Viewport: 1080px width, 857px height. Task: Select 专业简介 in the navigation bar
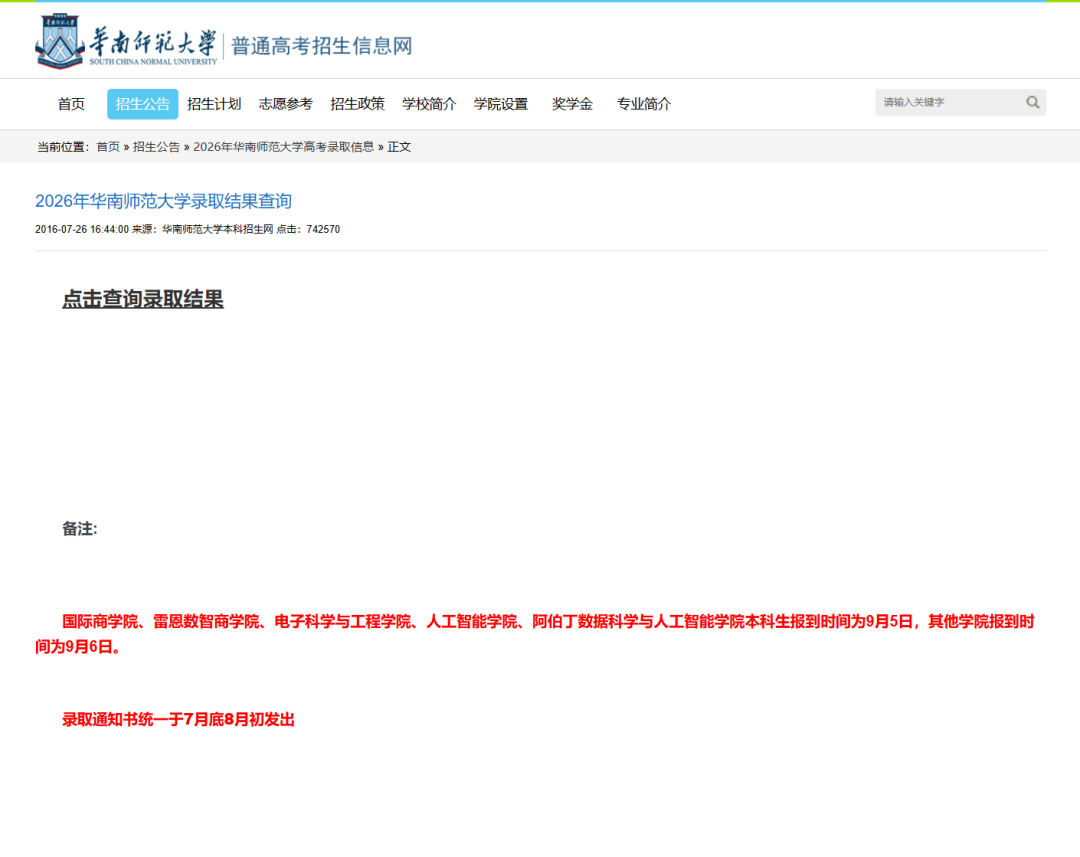point(644,104)
